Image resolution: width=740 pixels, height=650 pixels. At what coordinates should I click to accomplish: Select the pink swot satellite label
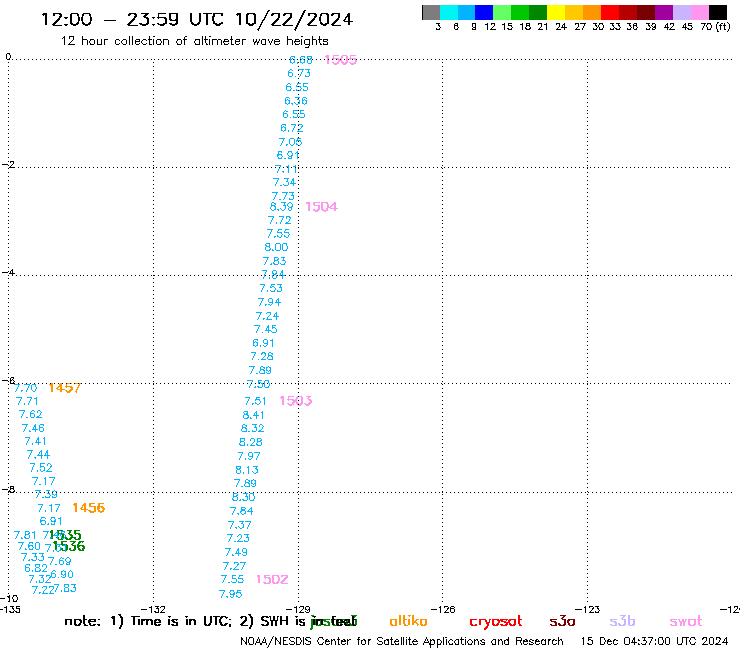pos(686,622)
